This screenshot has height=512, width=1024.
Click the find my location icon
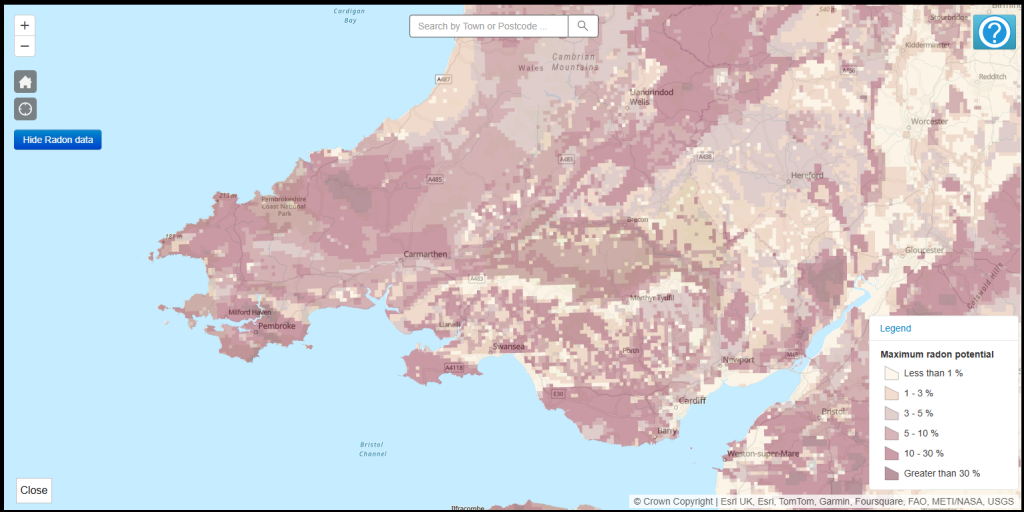pos(25,109)
